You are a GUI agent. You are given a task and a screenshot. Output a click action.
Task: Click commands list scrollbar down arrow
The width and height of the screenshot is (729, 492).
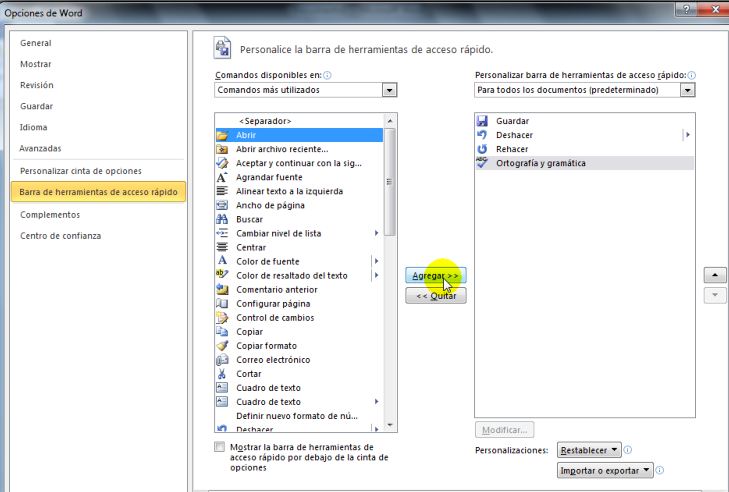(390, 425)
